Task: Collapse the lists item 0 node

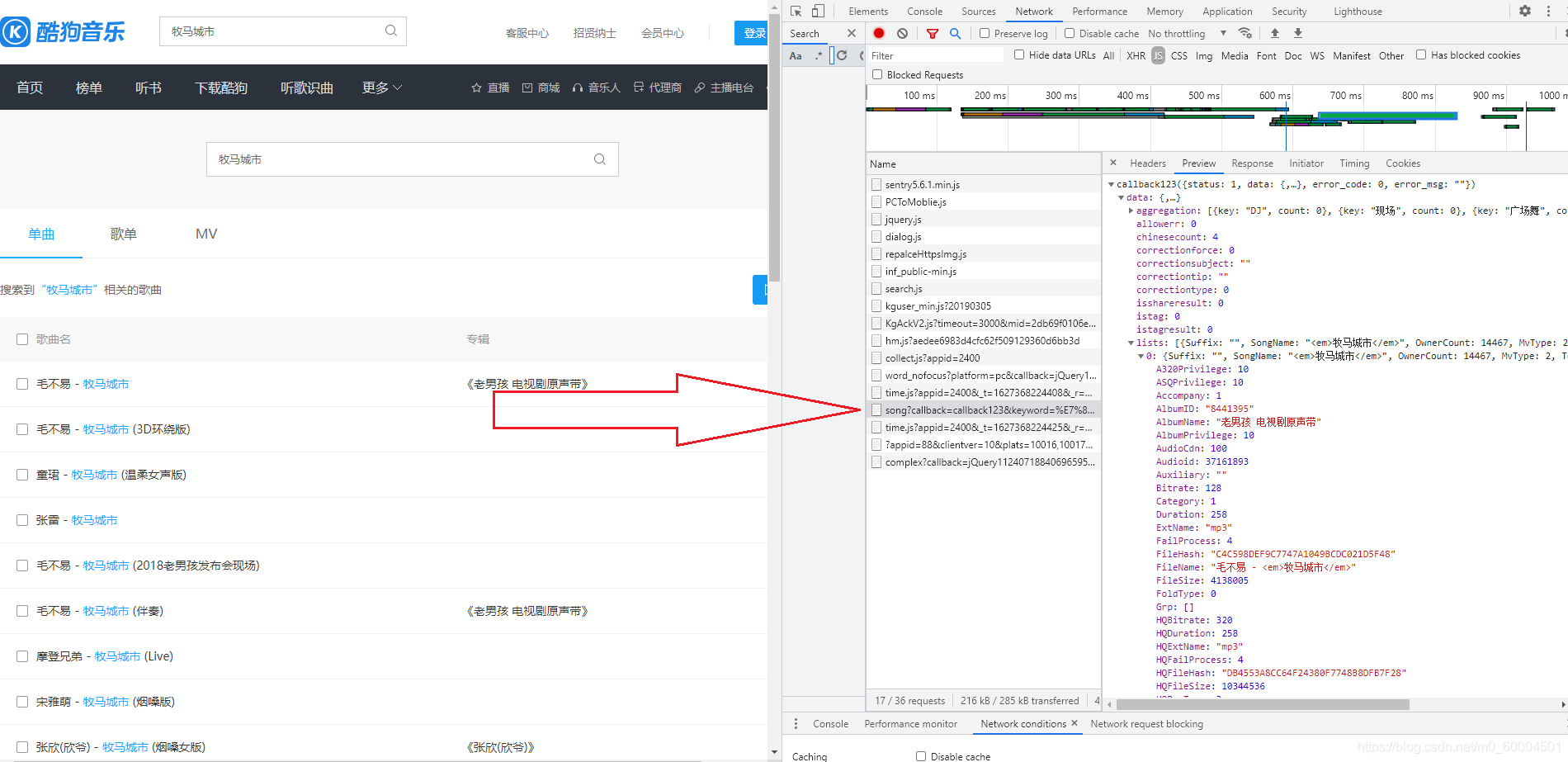Action: pyautogui.click(x=1141, y=356)
